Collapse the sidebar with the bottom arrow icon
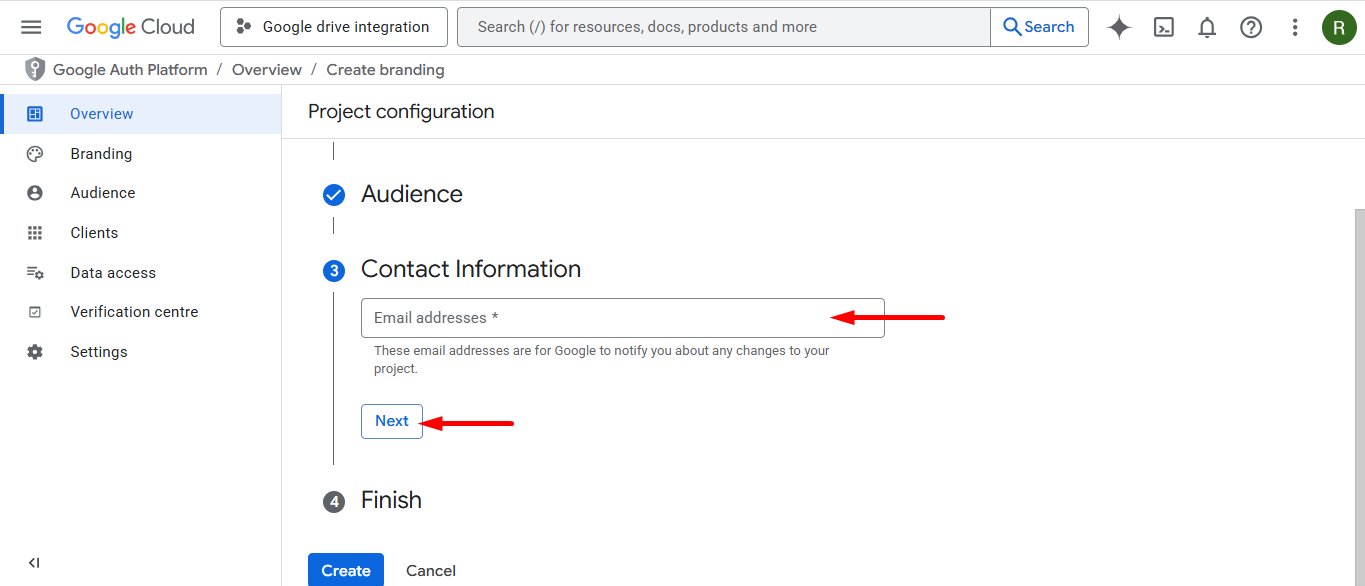Image resolution: width=1365 pixels, height=586 pixels. point(34,563)
